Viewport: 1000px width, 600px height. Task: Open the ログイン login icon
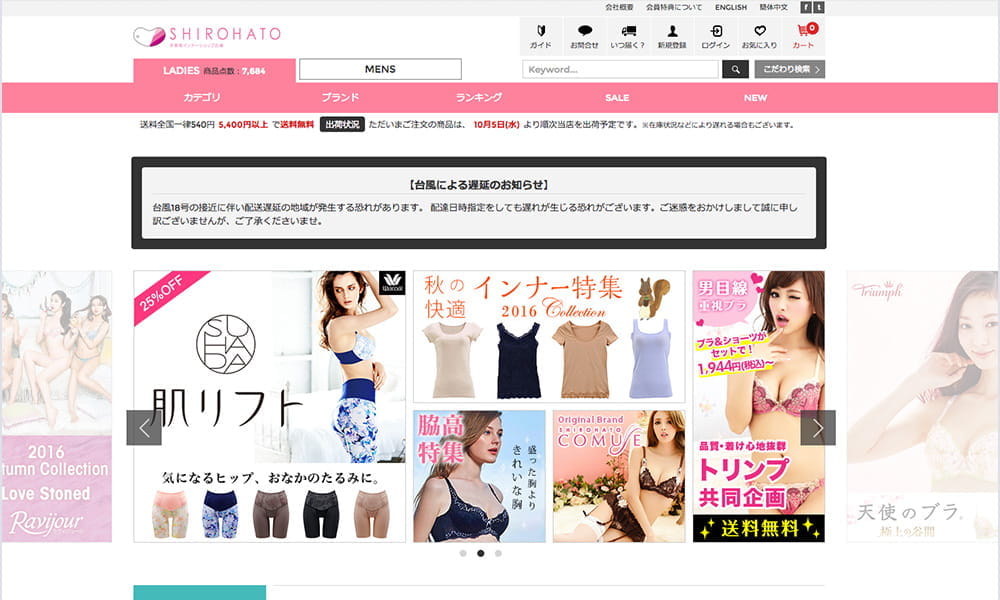pyautogui.click(x=716, y=36)
